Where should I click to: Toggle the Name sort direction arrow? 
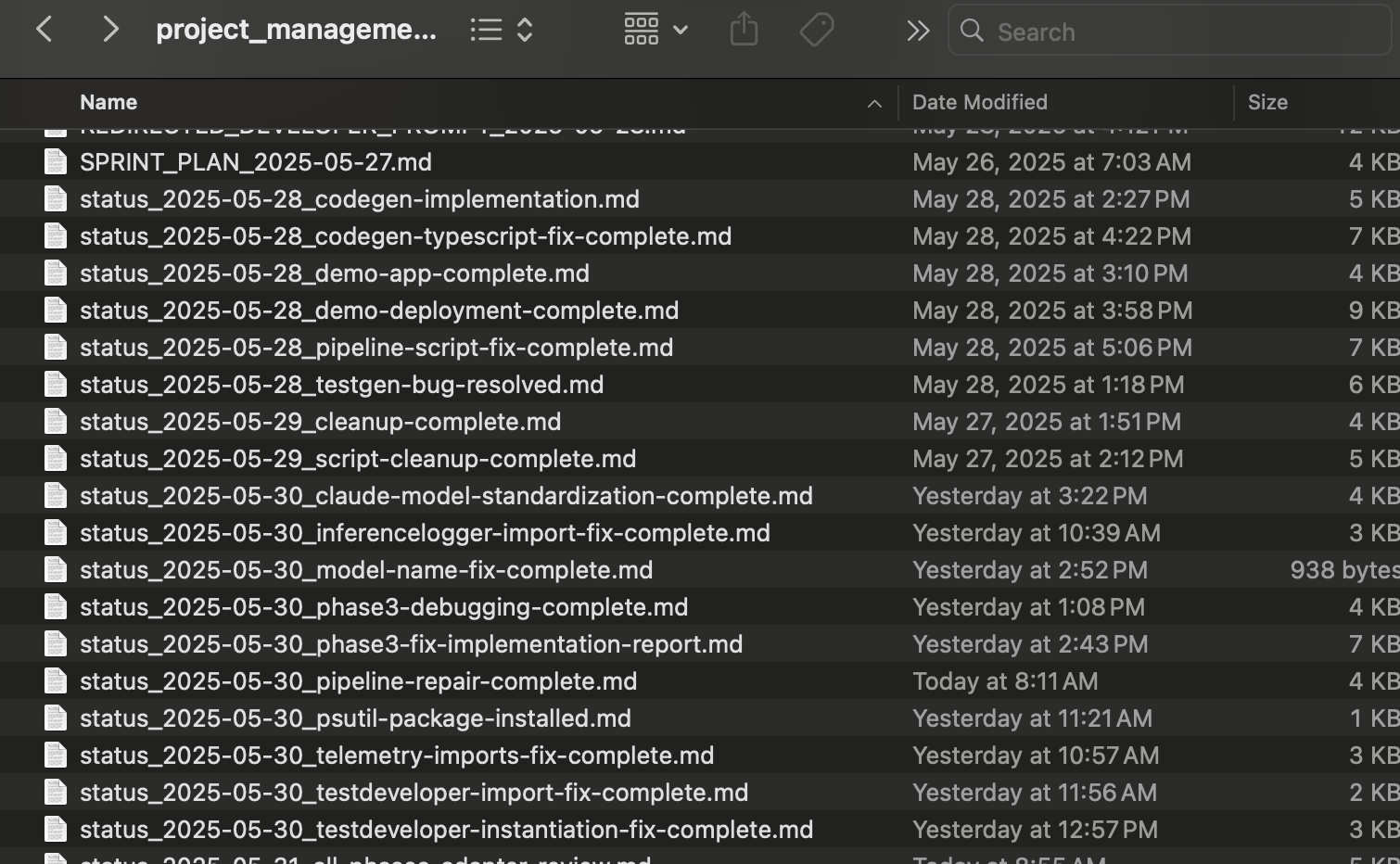click(x=874, y=104)
